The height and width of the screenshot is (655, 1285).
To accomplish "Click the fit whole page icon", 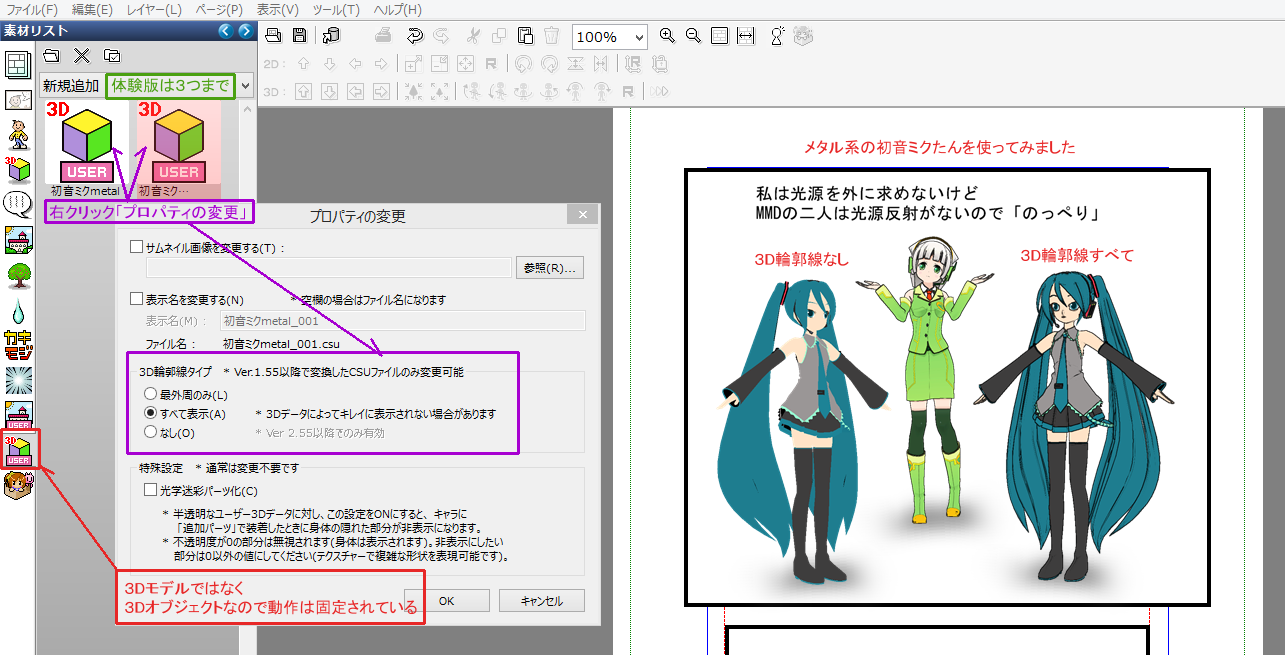I will [719, 36].
